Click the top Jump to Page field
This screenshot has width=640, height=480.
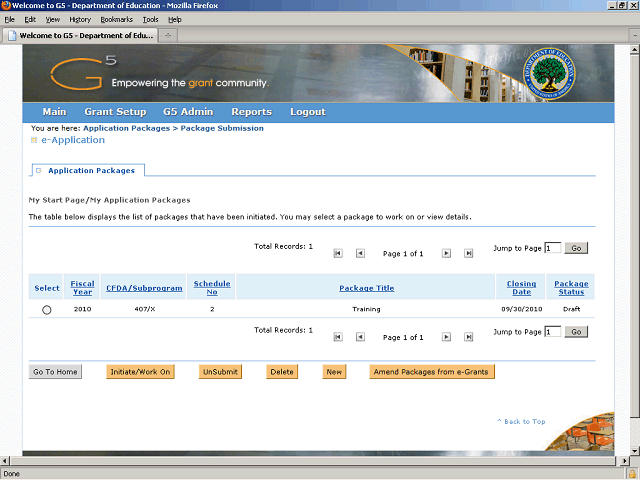pyautogui.click(x=553, y=248)
